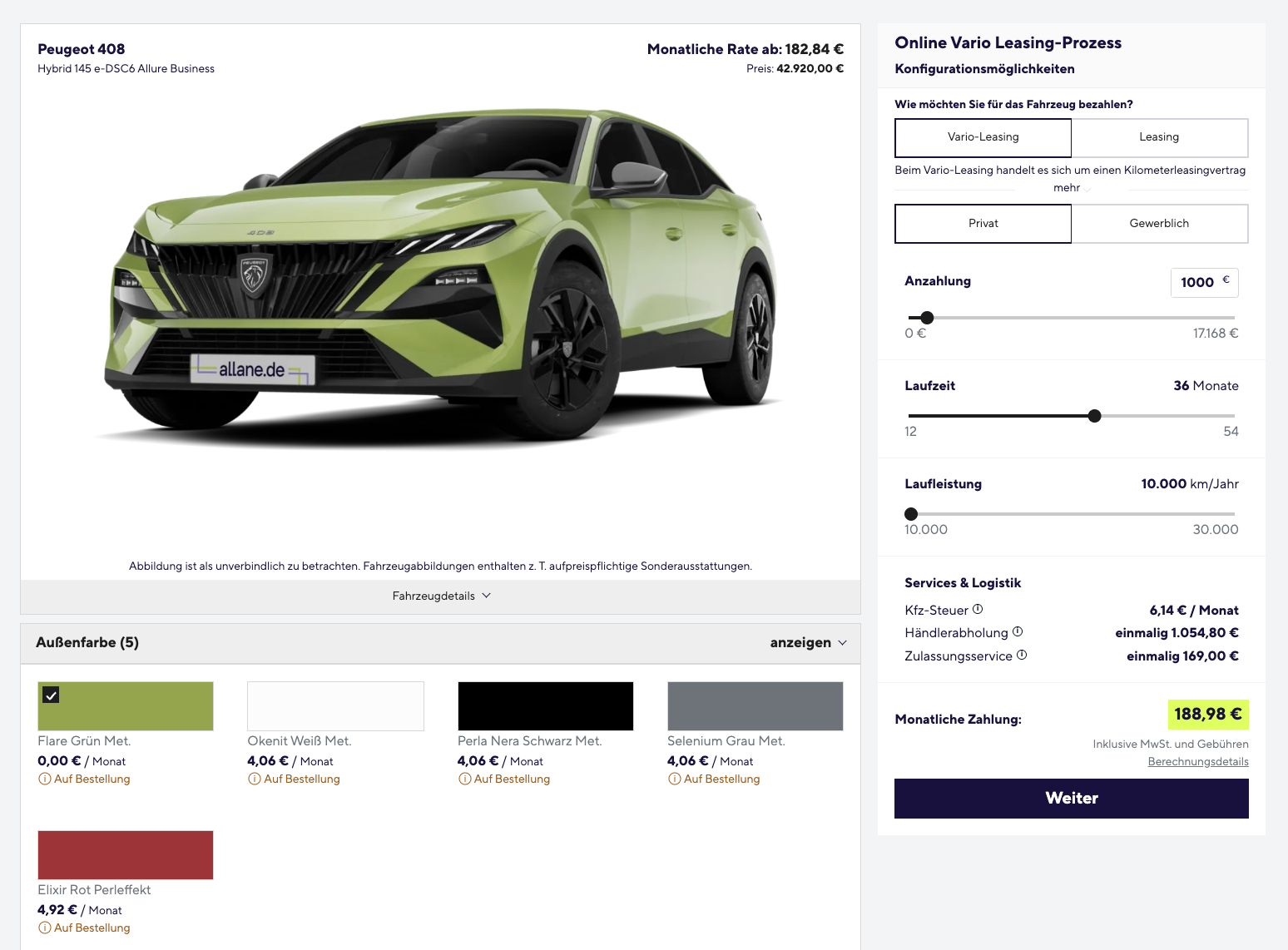
Task: Select Gewerblich customer type
Action: pos(1158,224)
